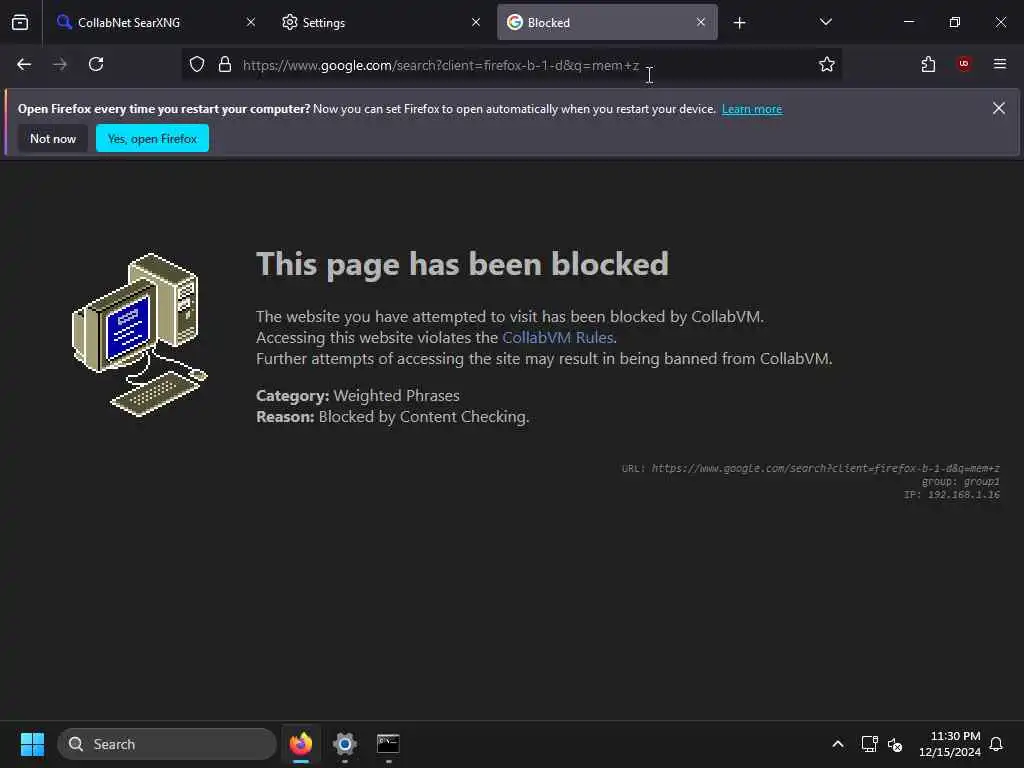Viewport: 1024px width, 768px height.
Task: Close the Blocked tab
Action: click(x=701, y=23)
